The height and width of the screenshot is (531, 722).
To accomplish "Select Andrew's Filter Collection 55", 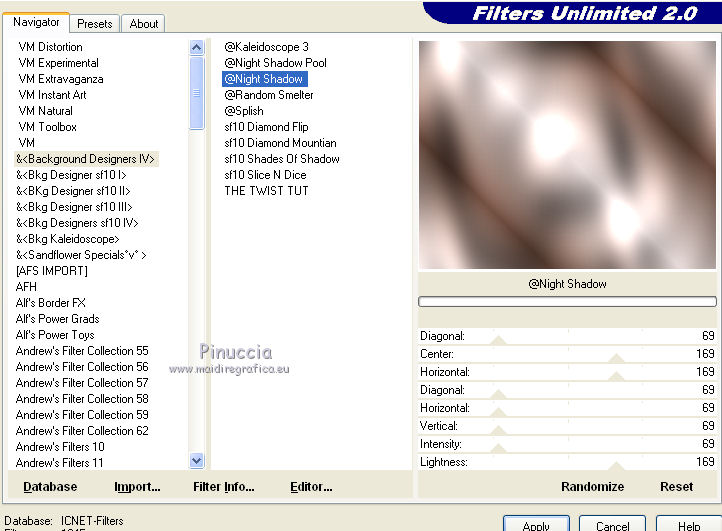I will coord(82,351).
